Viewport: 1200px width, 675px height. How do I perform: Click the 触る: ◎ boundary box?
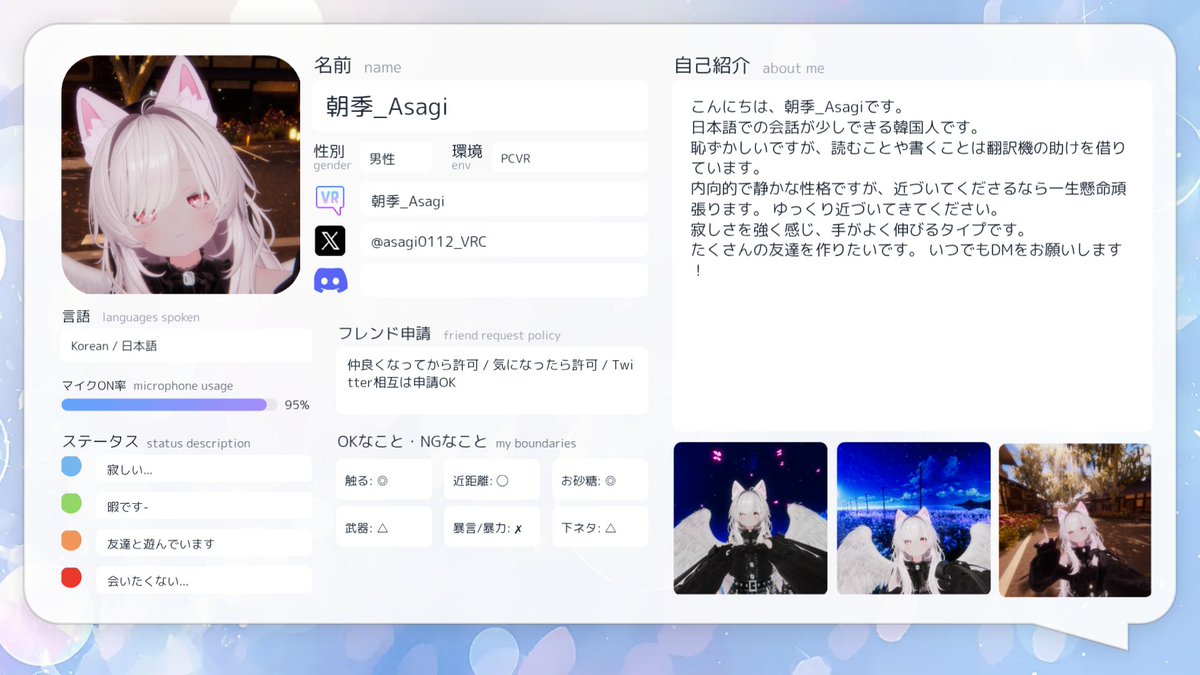(x=384, y=480)
